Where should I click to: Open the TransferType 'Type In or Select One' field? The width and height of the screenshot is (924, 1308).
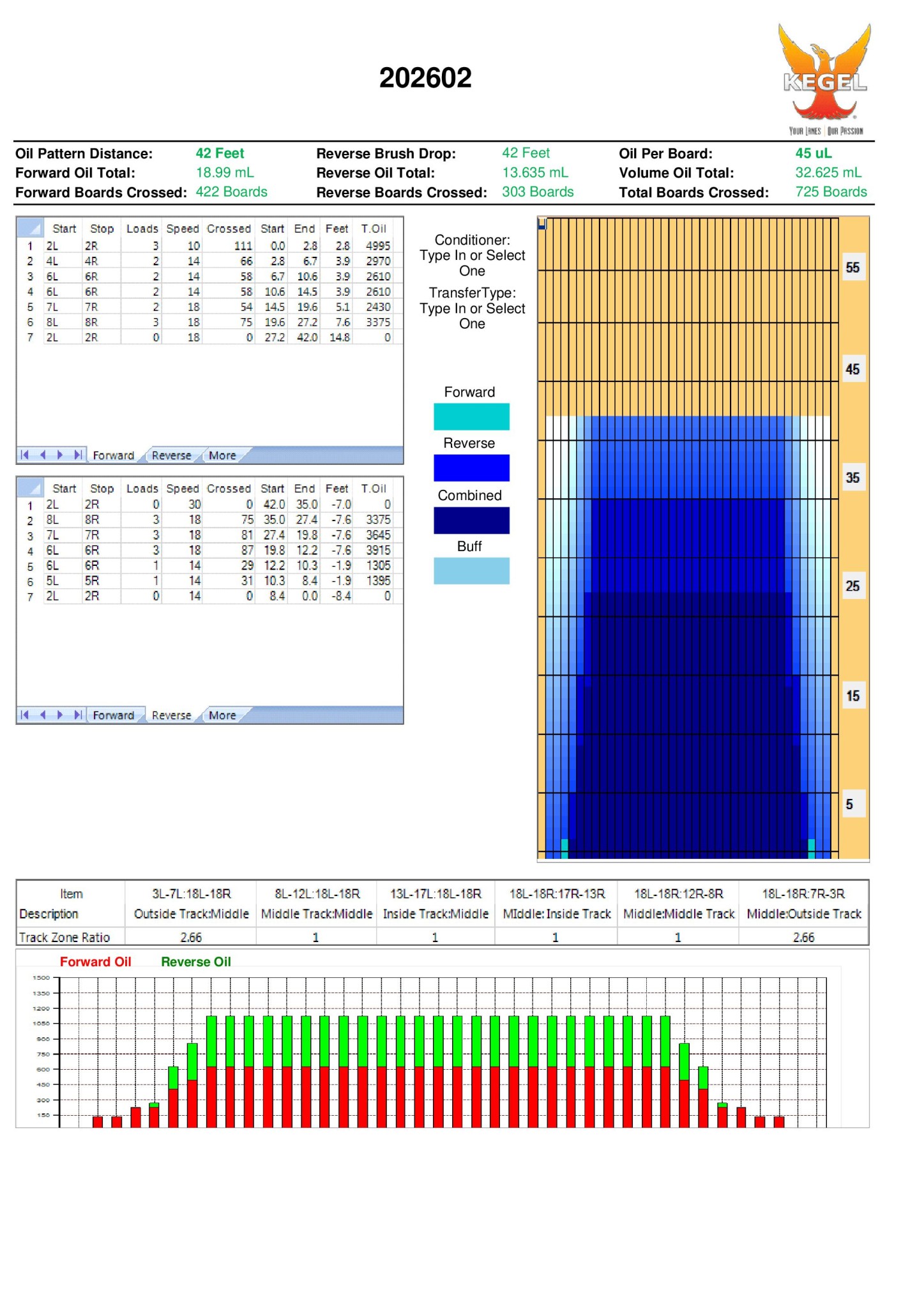472,316
